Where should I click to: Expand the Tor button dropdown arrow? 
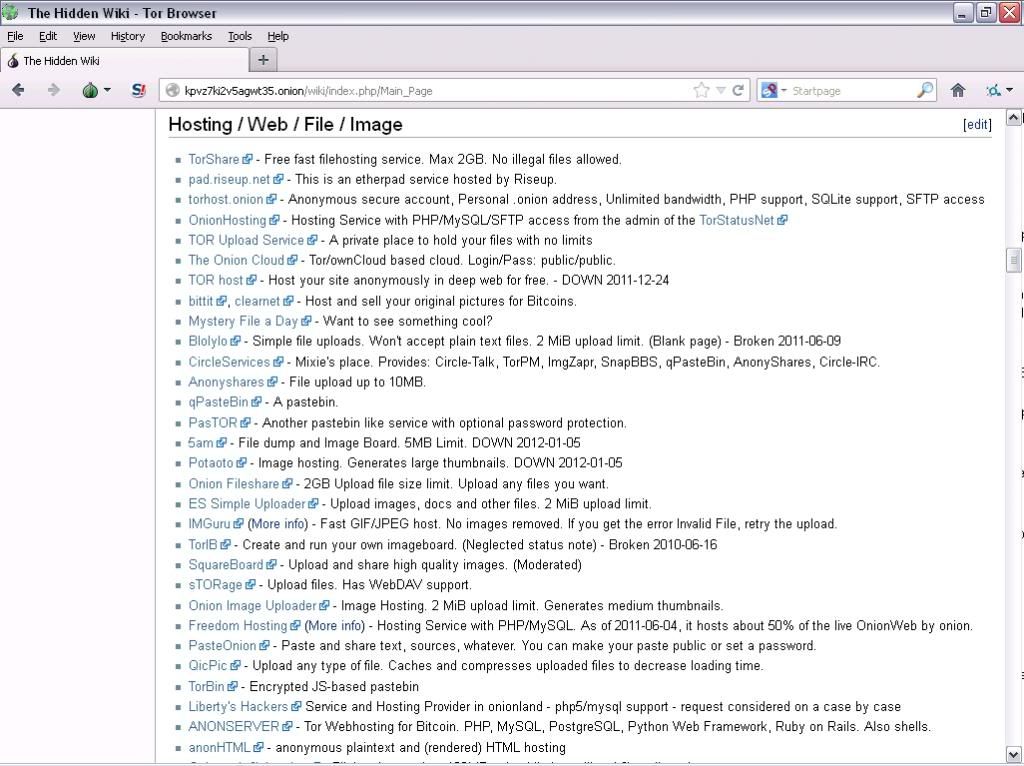click(x=107, y=90)
